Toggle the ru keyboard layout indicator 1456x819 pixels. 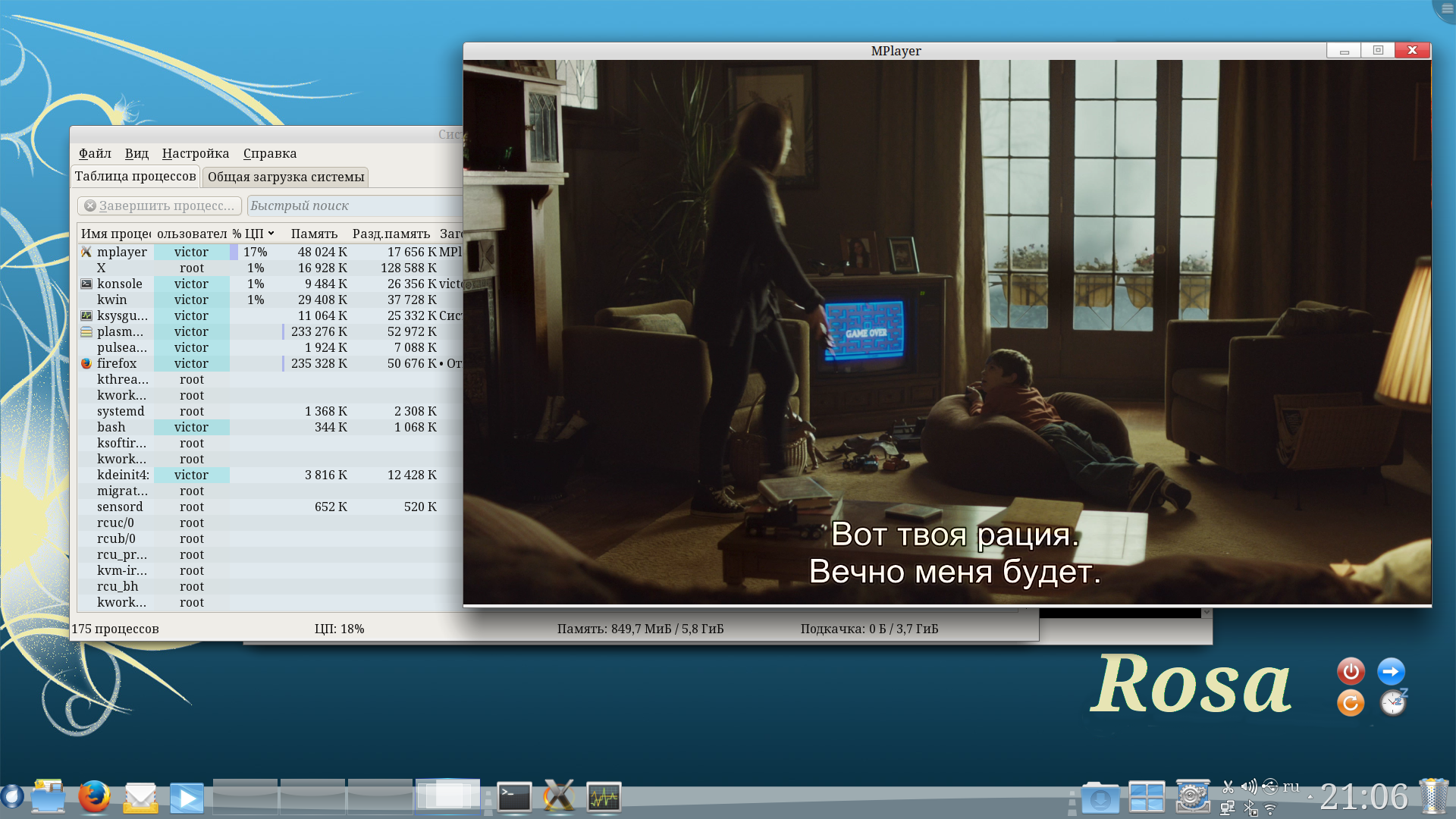click(x=1291, y=786)
